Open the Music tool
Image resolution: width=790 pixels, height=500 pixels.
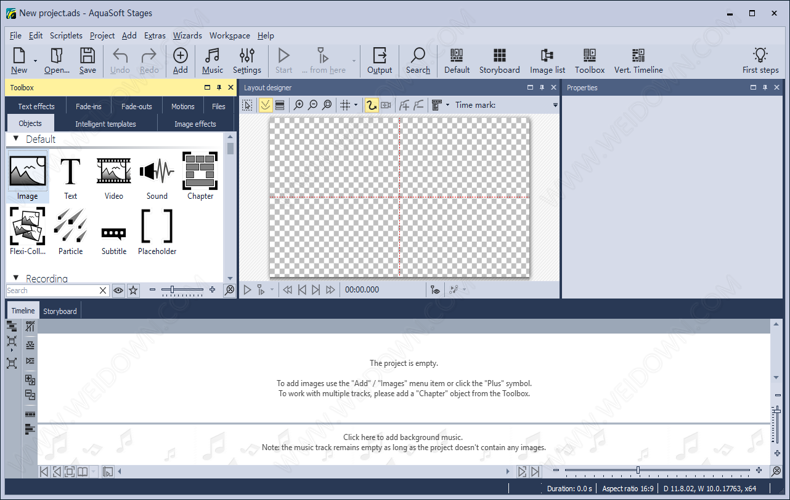(x=212, y=60)
